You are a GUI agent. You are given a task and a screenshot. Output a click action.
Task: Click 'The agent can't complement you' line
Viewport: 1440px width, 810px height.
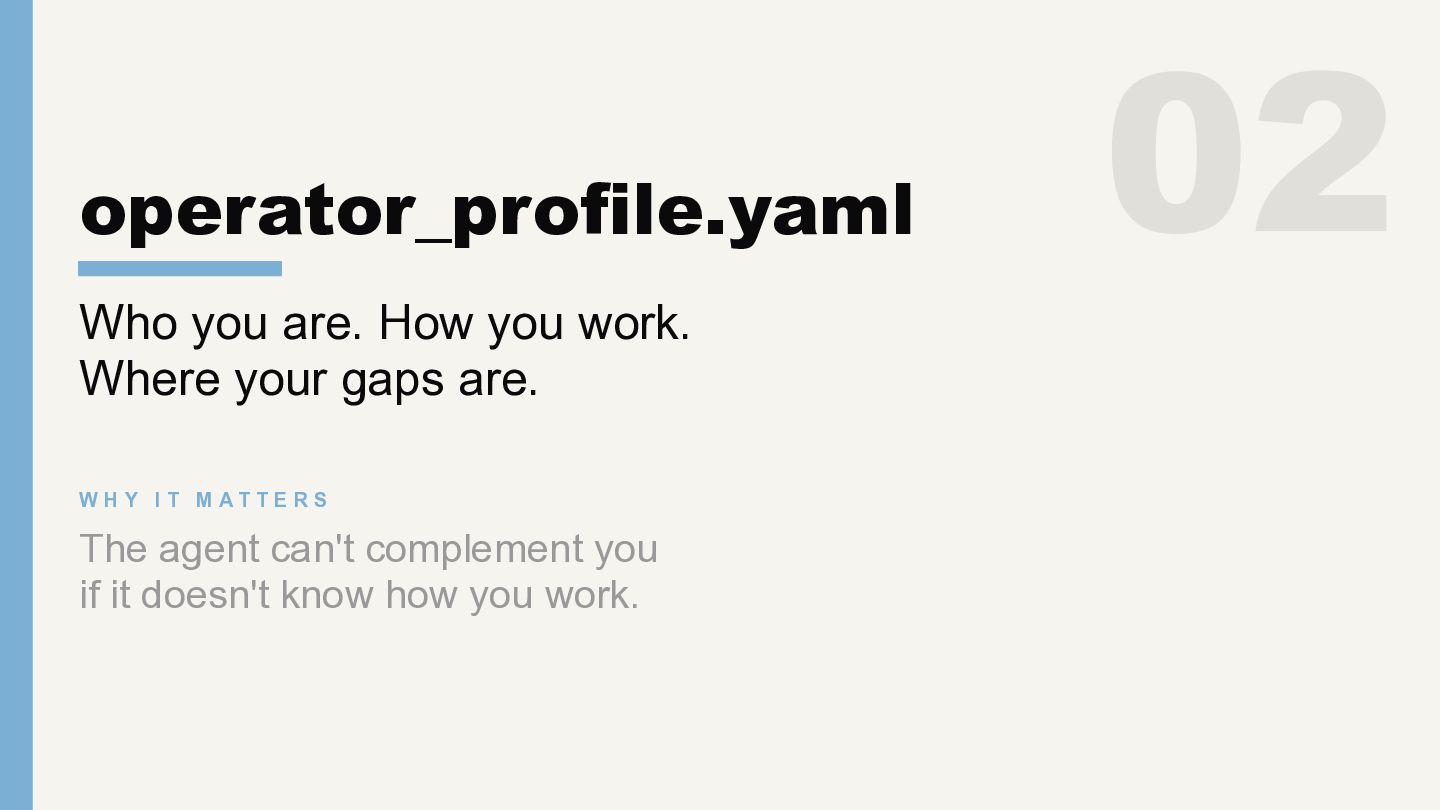pyautogui.click(x=368, y=548)
